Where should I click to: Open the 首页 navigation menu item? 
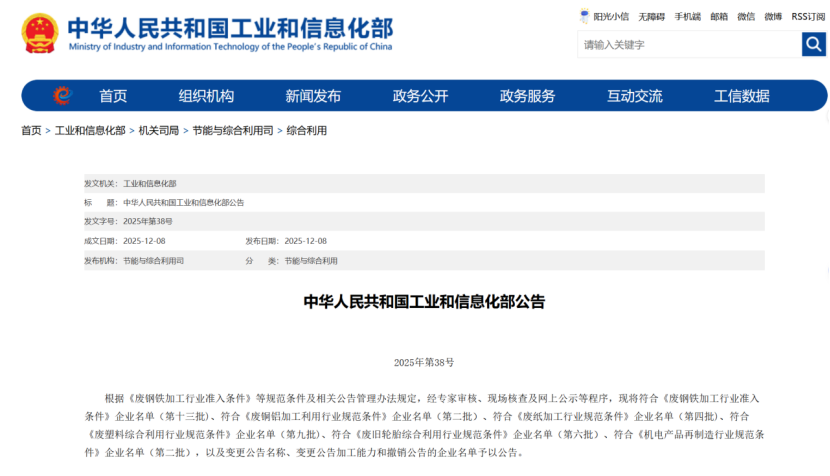pos(113,96)
